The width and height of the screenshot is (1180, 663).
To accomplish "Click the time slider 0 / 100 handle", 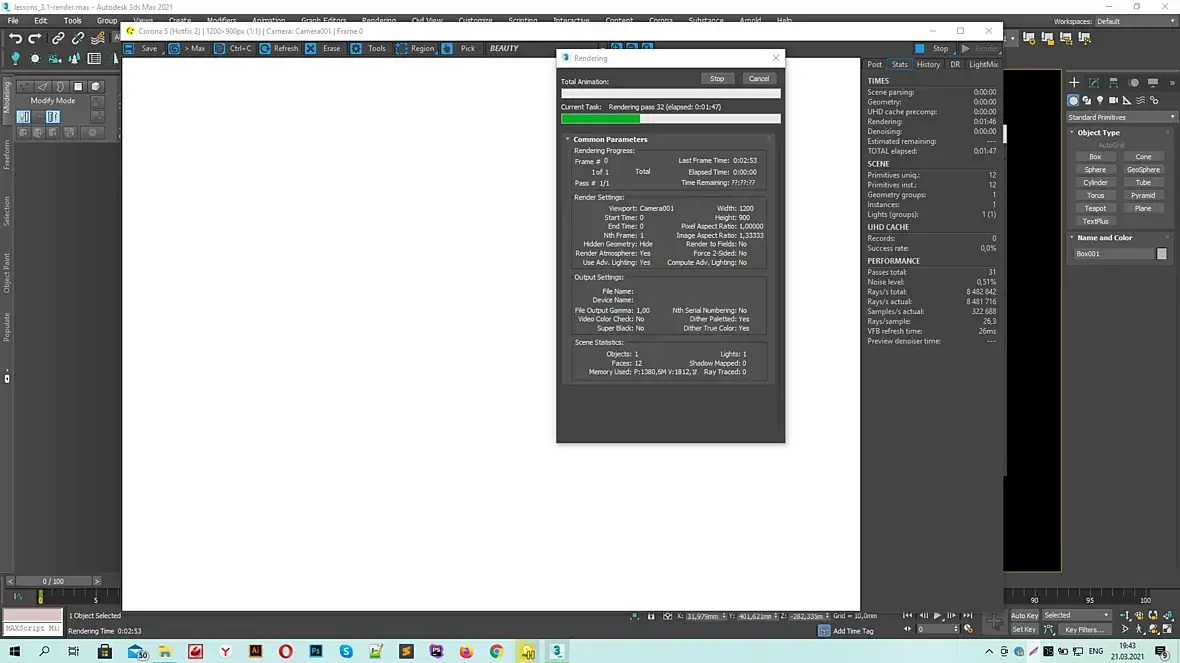I will 53,581.
